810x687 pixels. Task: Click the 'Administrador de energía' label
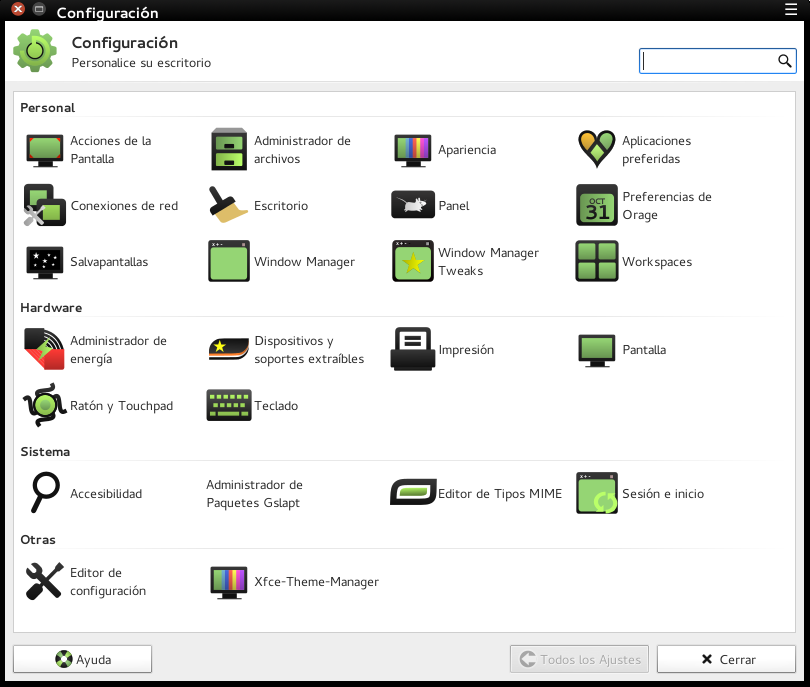[118, 350]
